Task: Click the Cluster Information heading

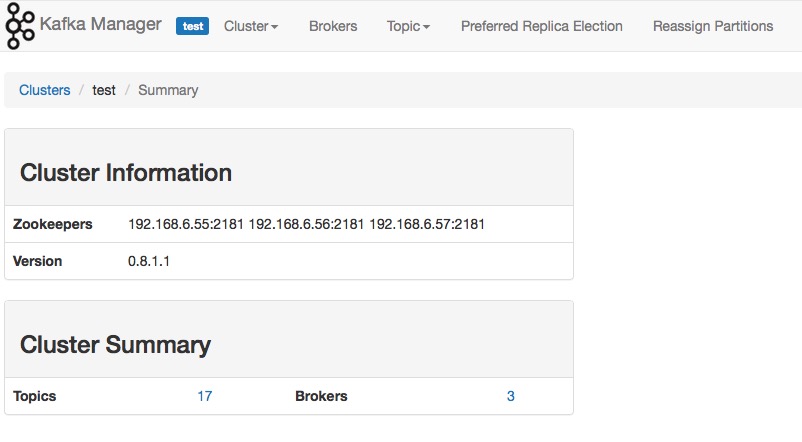Action: (126, 173)
